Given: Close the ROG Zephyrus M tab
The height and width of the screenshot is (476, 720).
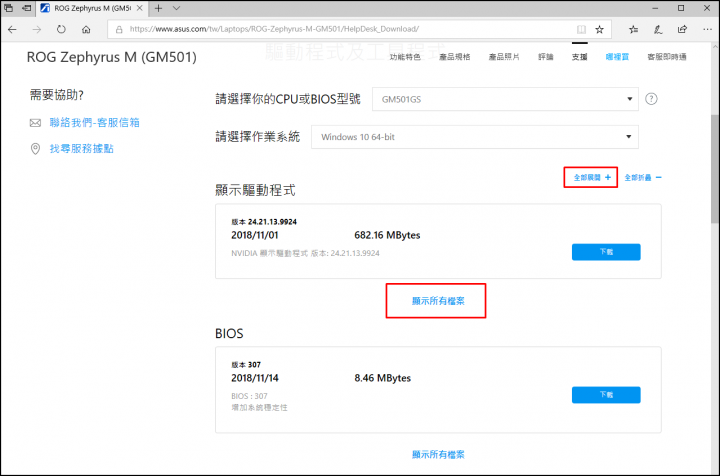Looking at the screenshot, I should pyautogui.click(x=140, y=8).
